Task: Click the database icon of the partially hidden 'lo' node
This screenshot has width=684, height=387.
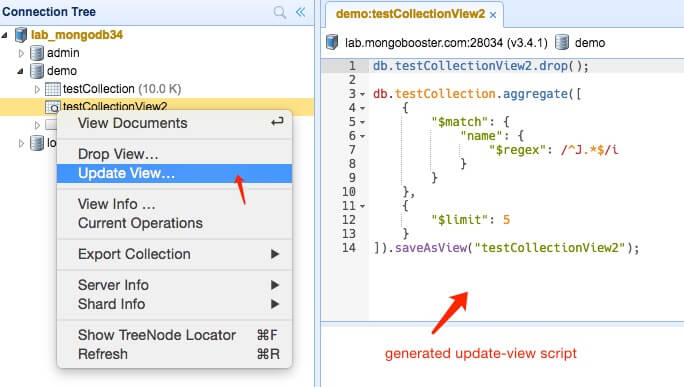Action: pos(37,143)
